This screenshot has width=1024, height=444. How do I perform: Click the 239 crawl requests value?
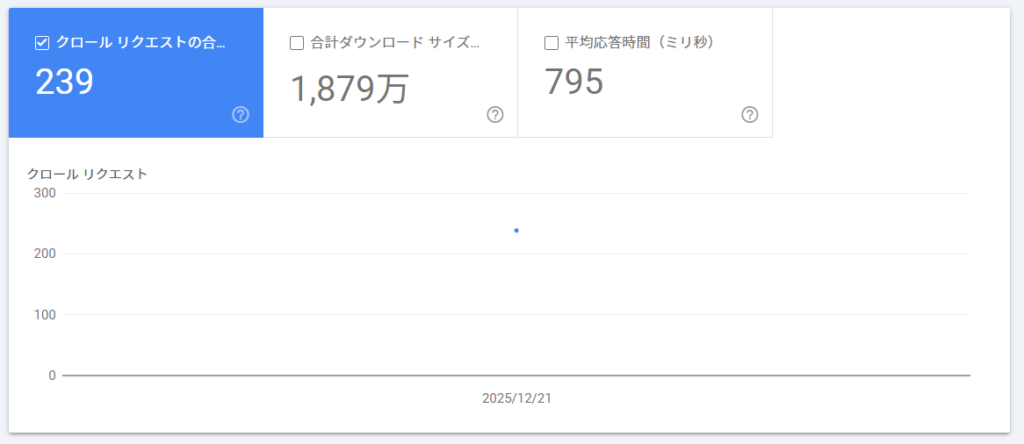[x=65, y=82]
